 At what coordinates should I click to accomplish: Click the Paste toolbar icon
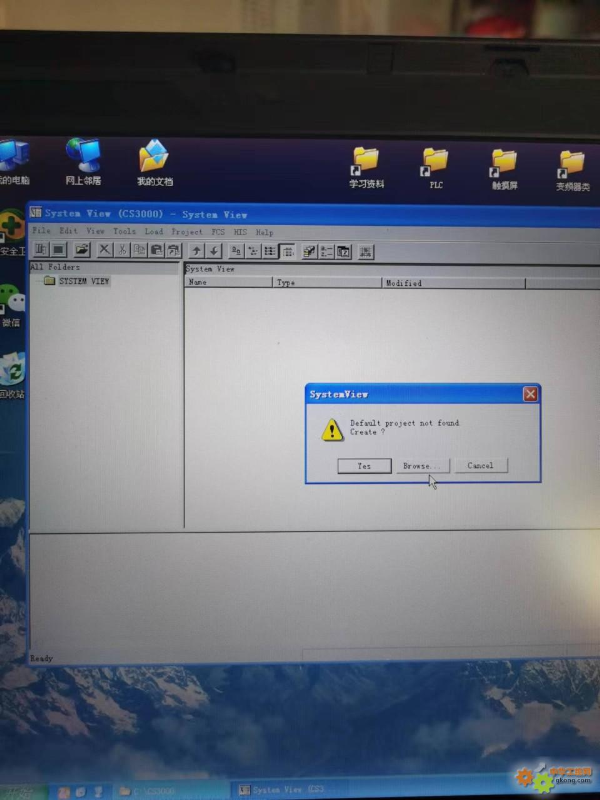(157, 250)
